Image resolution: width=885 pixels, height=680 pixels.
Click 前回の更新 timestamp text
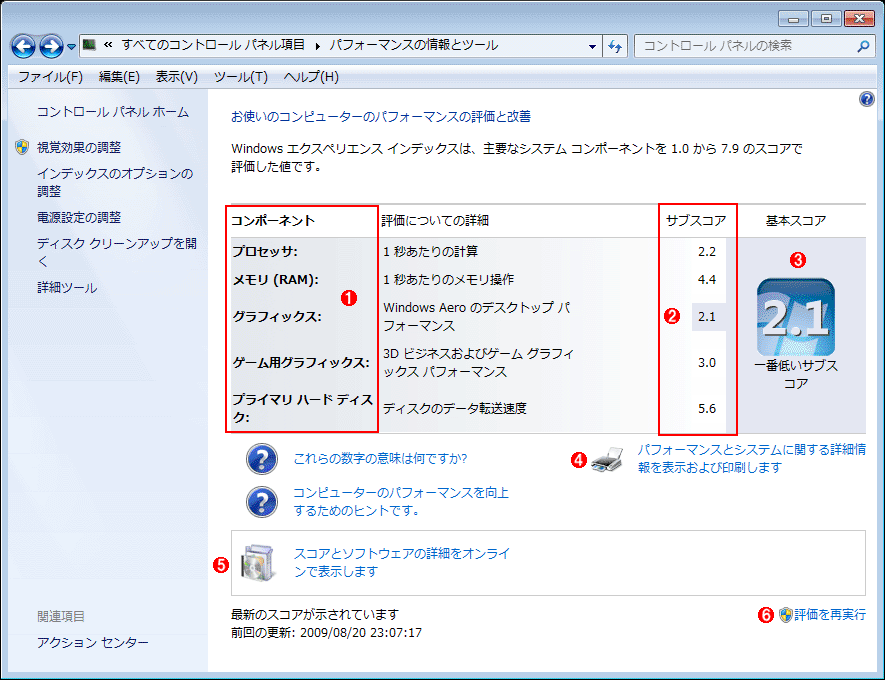(326, 633)
